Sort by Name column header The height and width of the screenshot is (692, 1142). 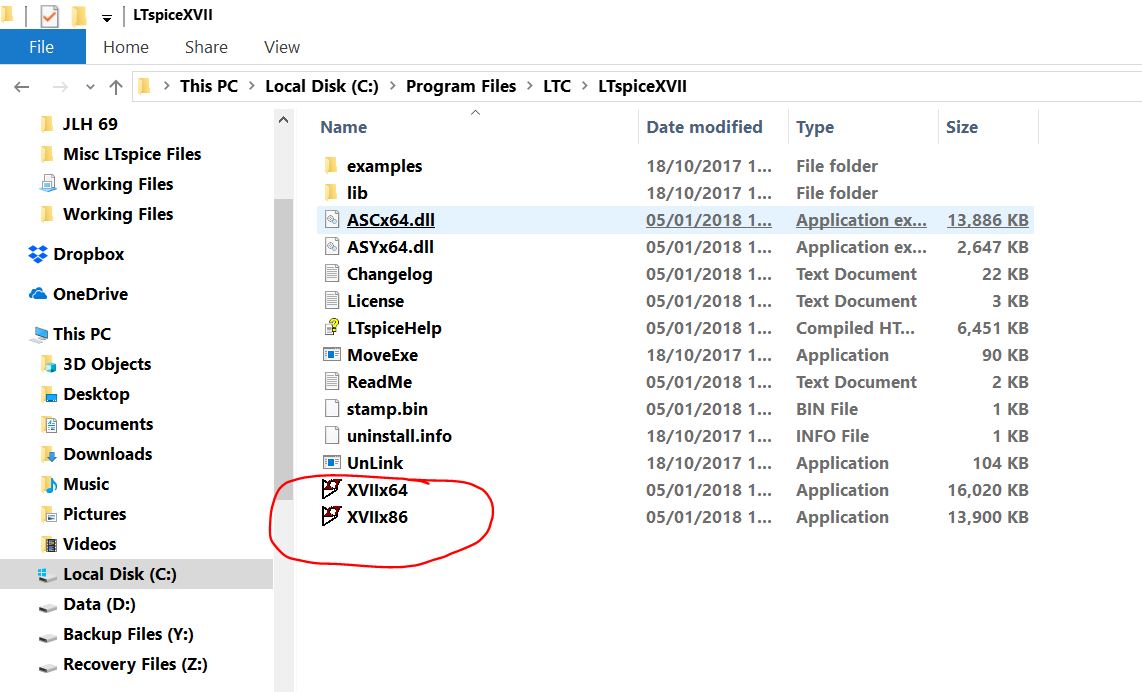344,127
